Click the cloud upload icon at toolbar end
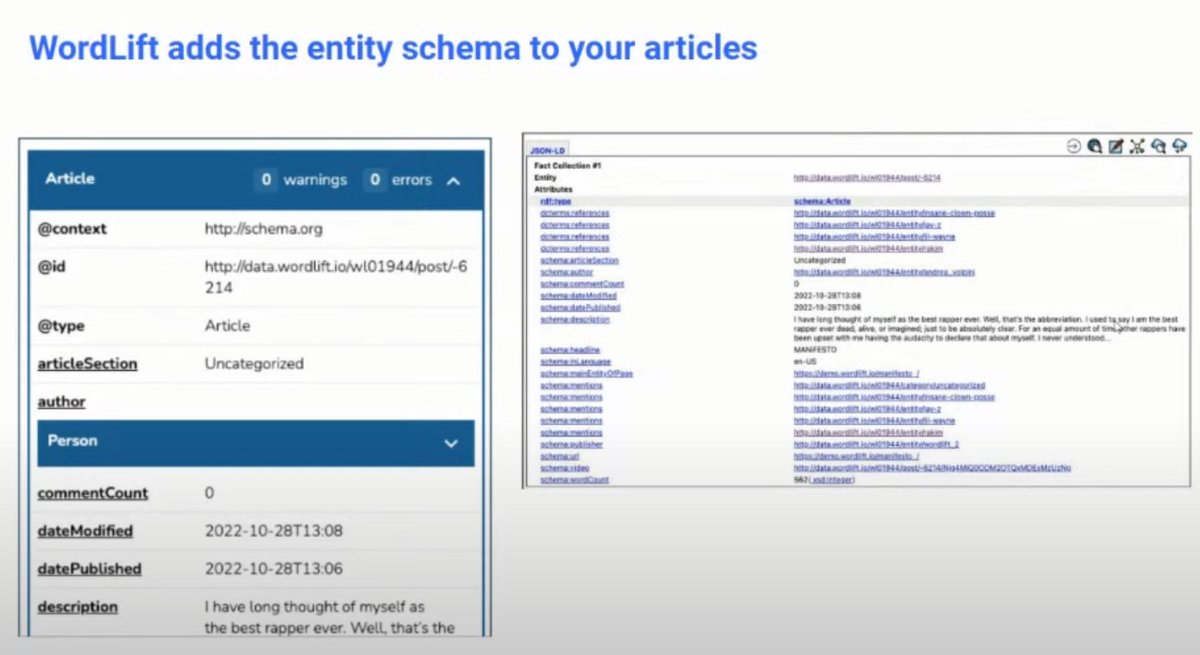The height and width of the screenshot is (655, 1200). pyautogui.click(x=1179, y=146)
